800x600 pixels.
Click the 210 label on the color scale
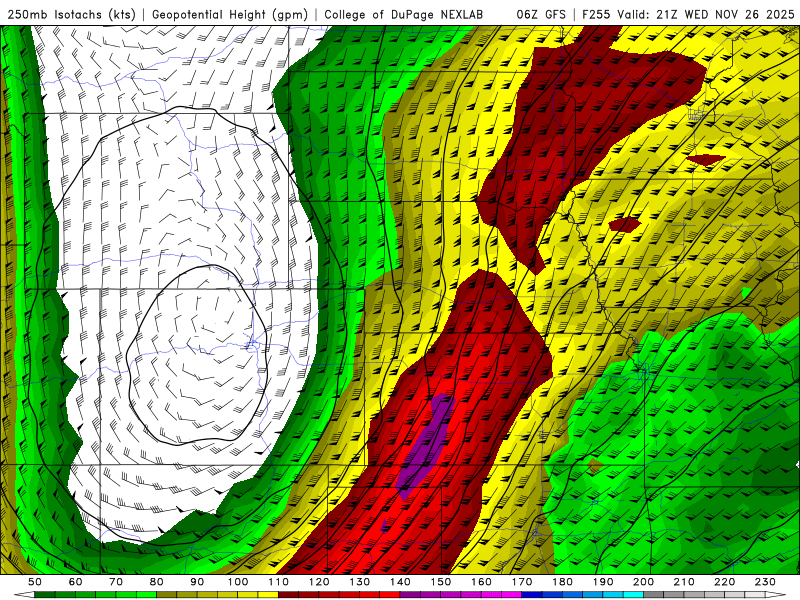click(x=684, y=582)
